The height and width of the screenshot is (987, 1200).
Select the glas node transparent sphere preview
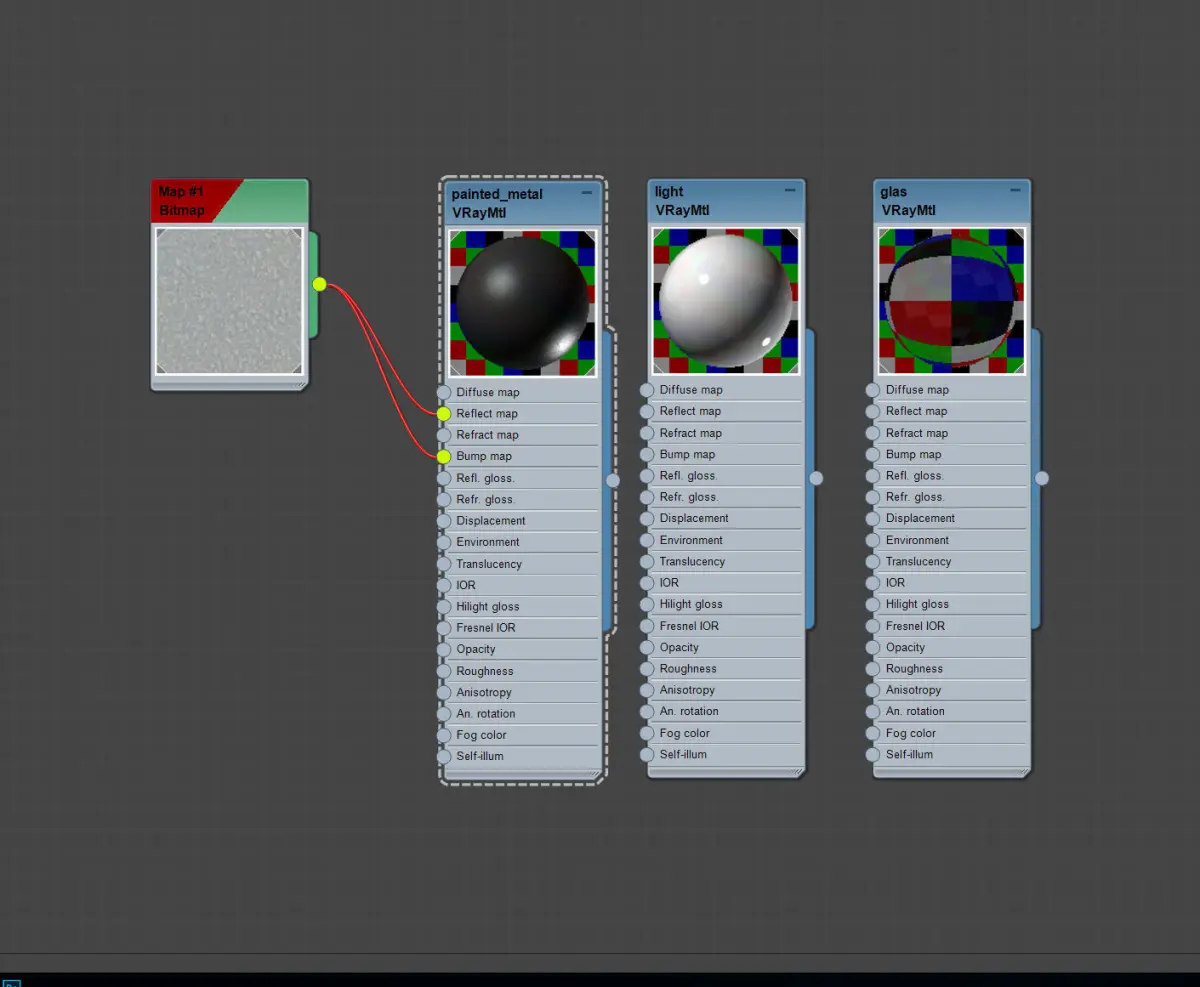pyautogui.click(x=952, y=301)
